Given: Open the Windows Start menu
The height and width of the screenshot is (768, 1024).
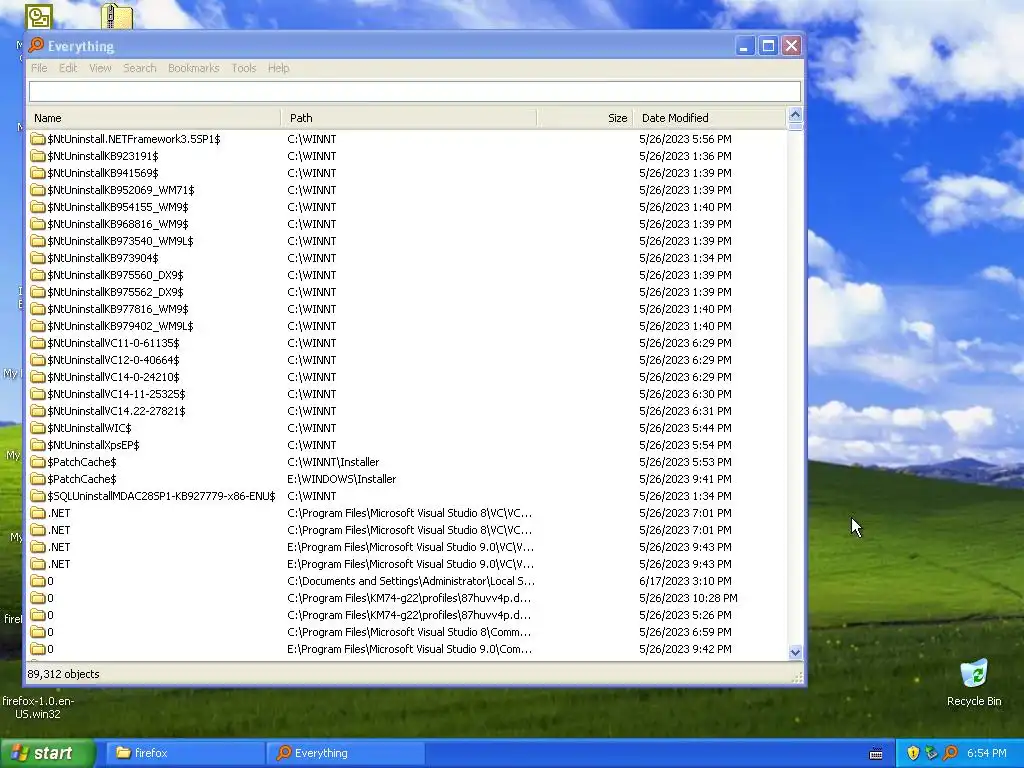Looking at the screenshot, I should [46, 753].
